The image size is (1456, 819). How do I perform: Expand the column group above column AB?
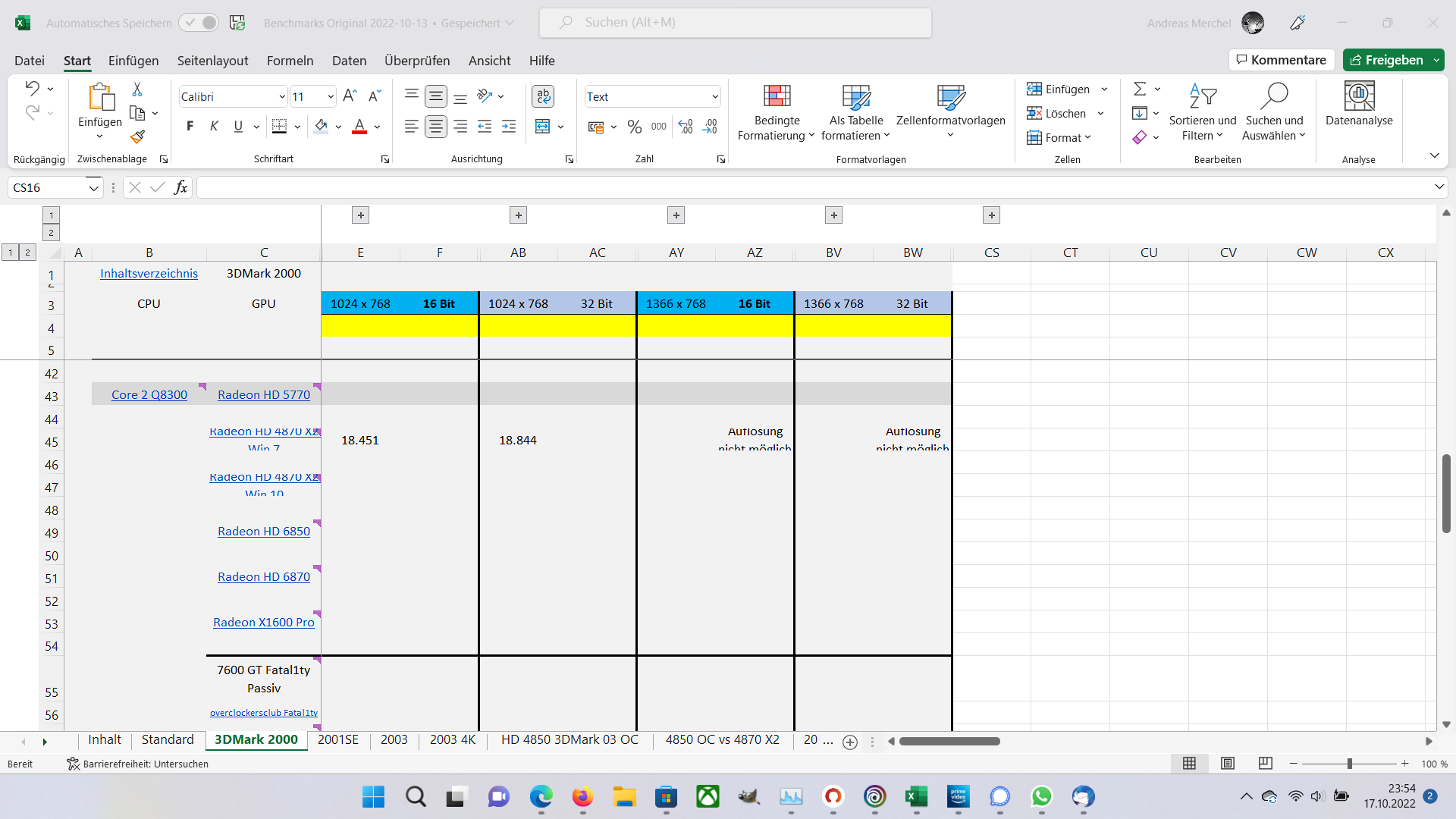click(519, 215)
